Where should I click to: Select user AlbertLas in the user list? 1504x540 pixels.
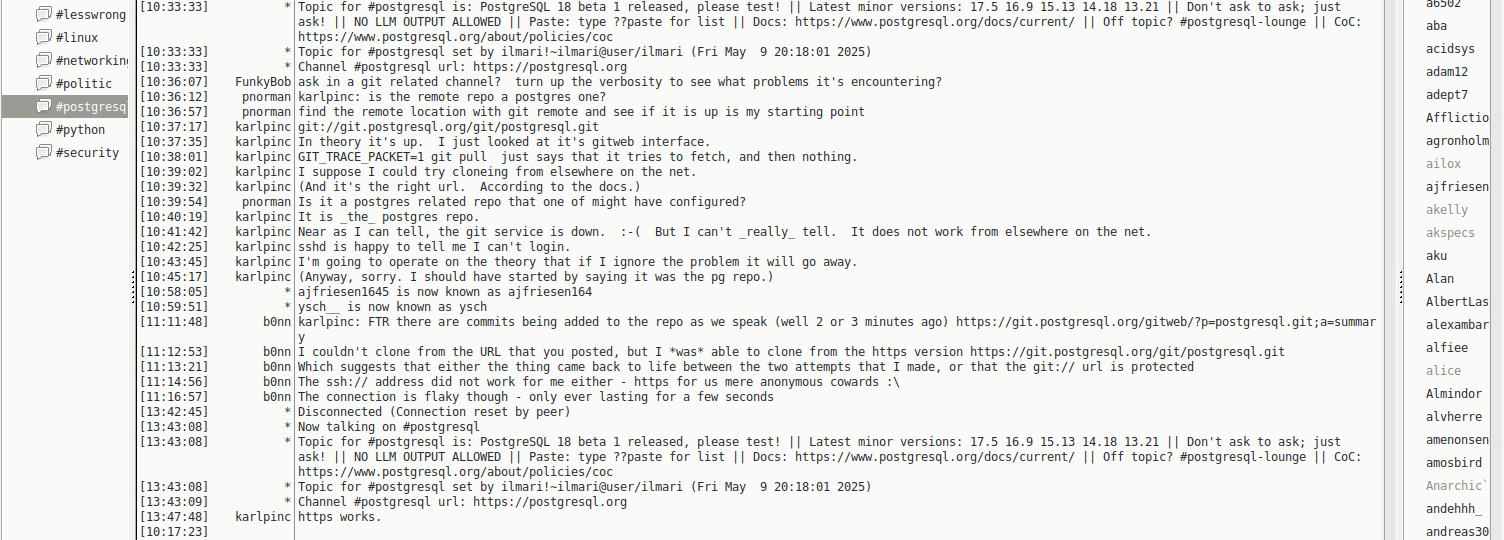tap(1457, 302)
